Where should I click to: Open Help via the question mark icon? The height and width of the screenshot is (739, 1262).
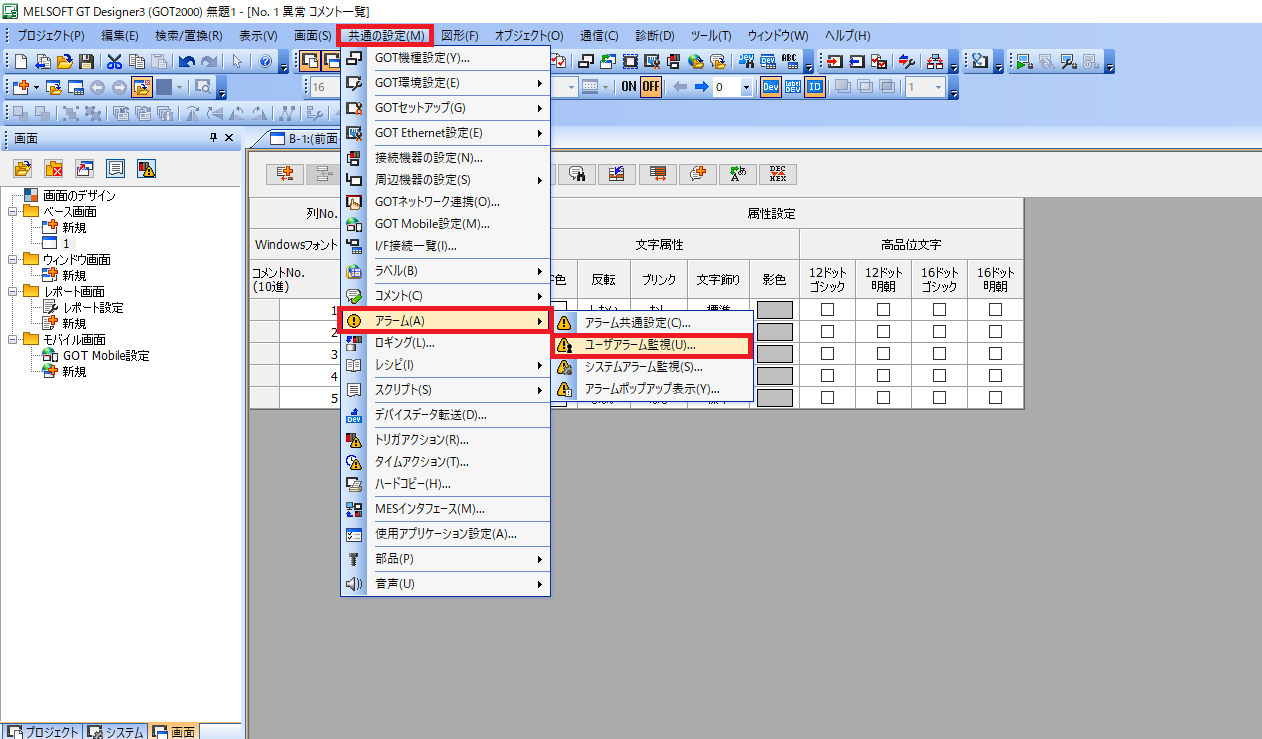(x=265, y=61)
